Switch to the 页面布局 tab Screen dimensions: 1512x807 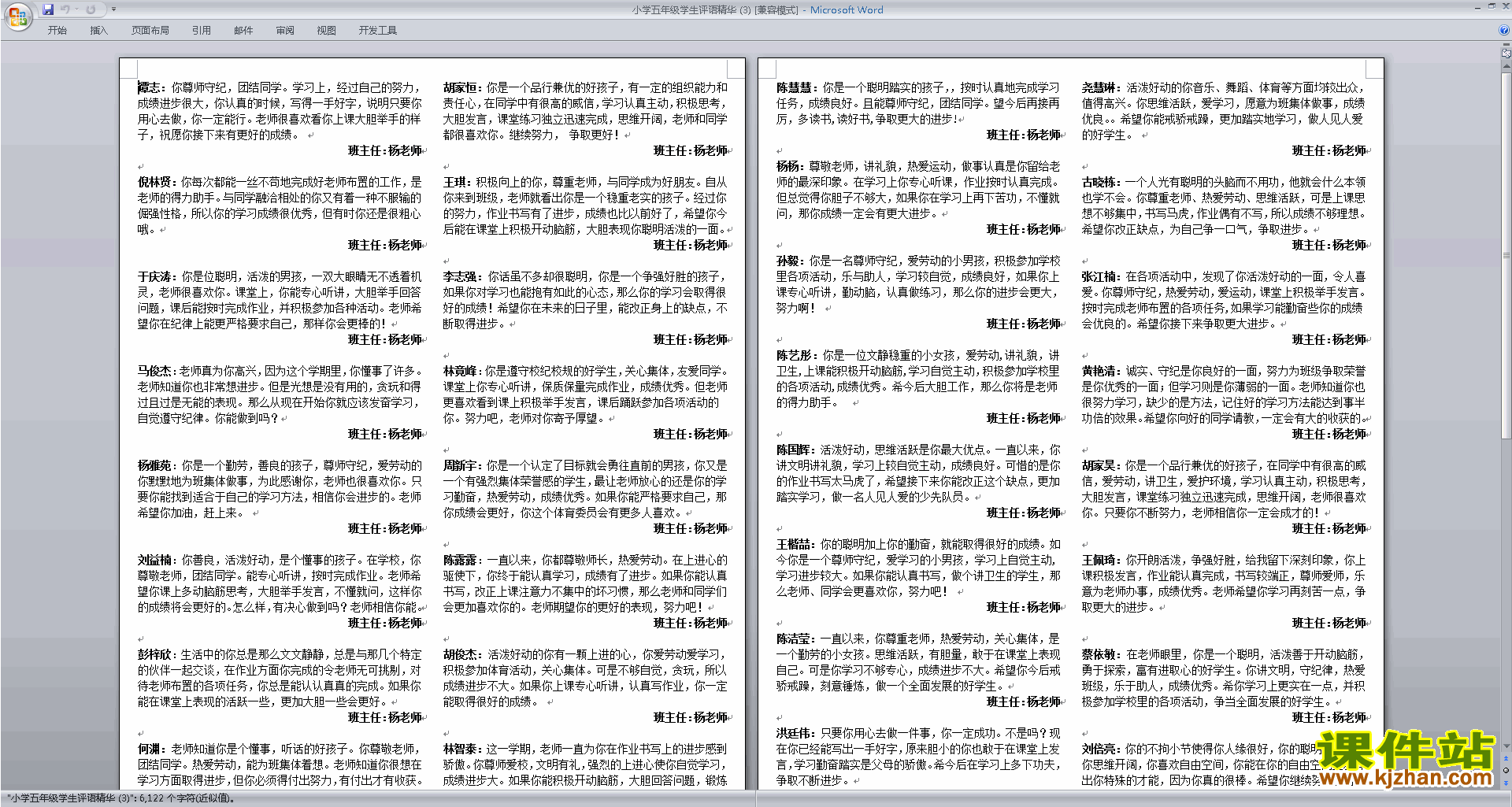[150, 30]
